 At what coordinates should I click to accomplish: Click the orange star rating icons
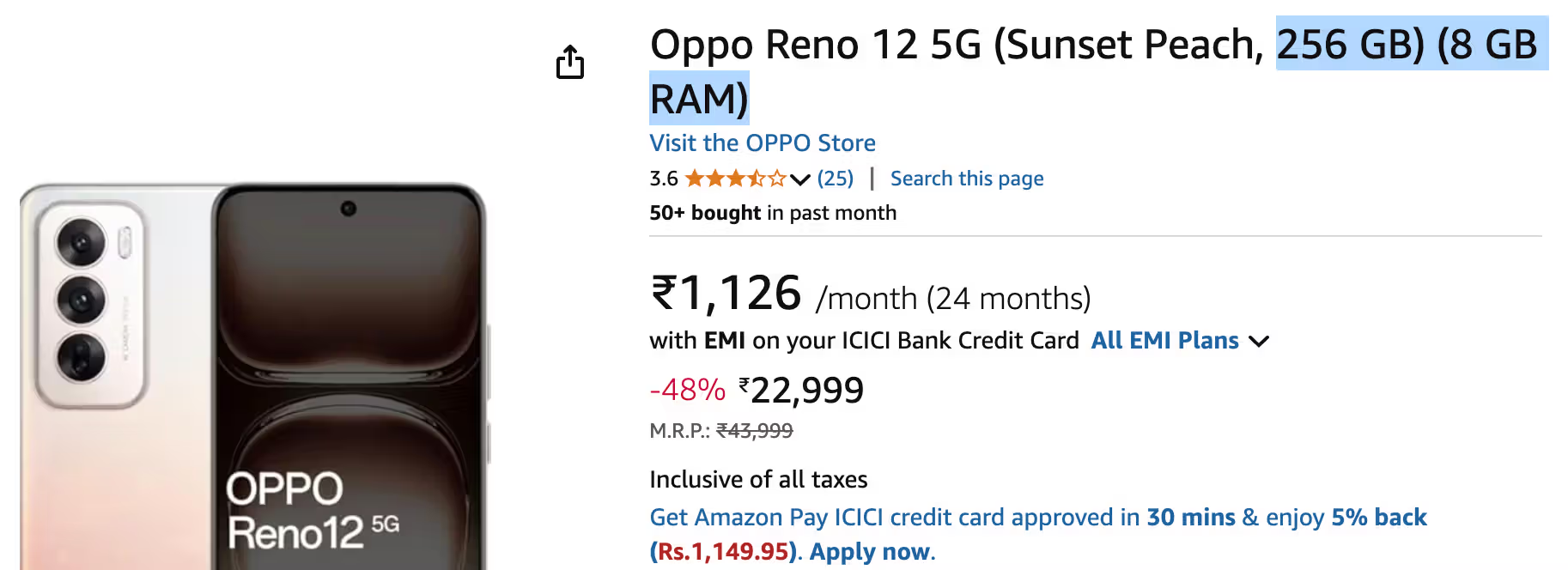(735, 179)
